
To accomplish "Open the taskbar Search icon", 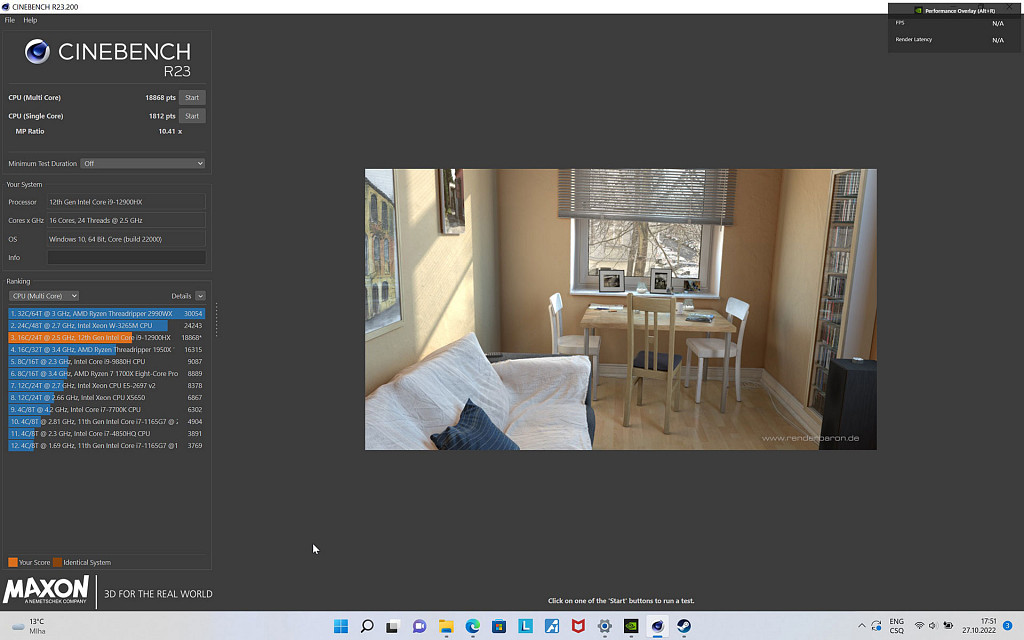I will [x=367, y=626].
